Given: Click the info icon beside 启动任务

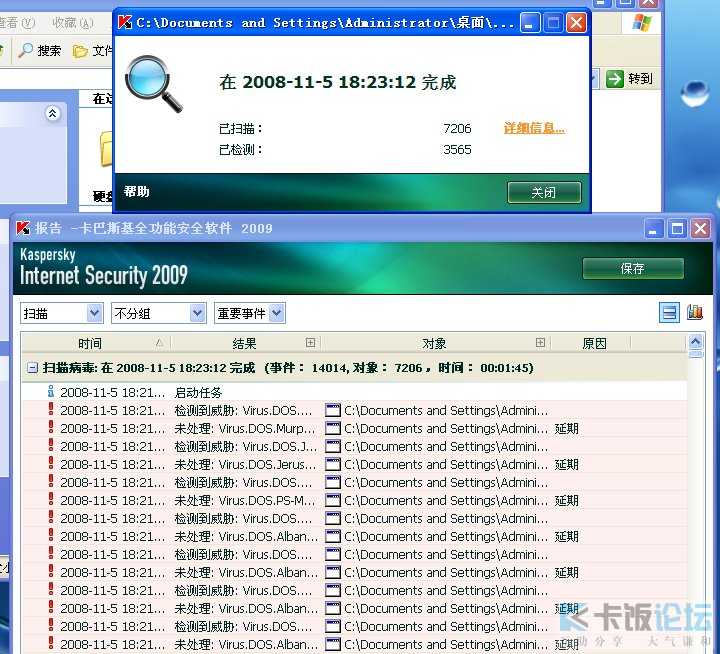Looking at the screenshot, I should point(51,391).
